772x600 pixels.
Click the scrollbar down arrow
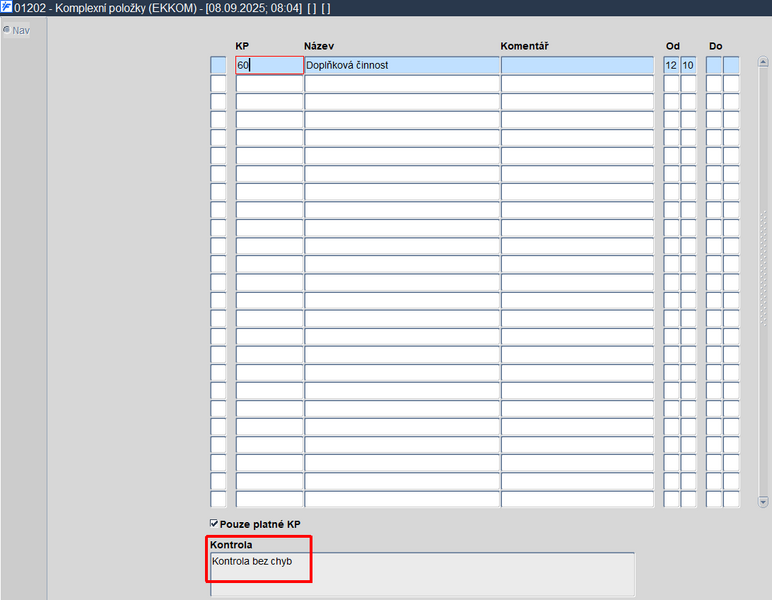click(763, 502)
